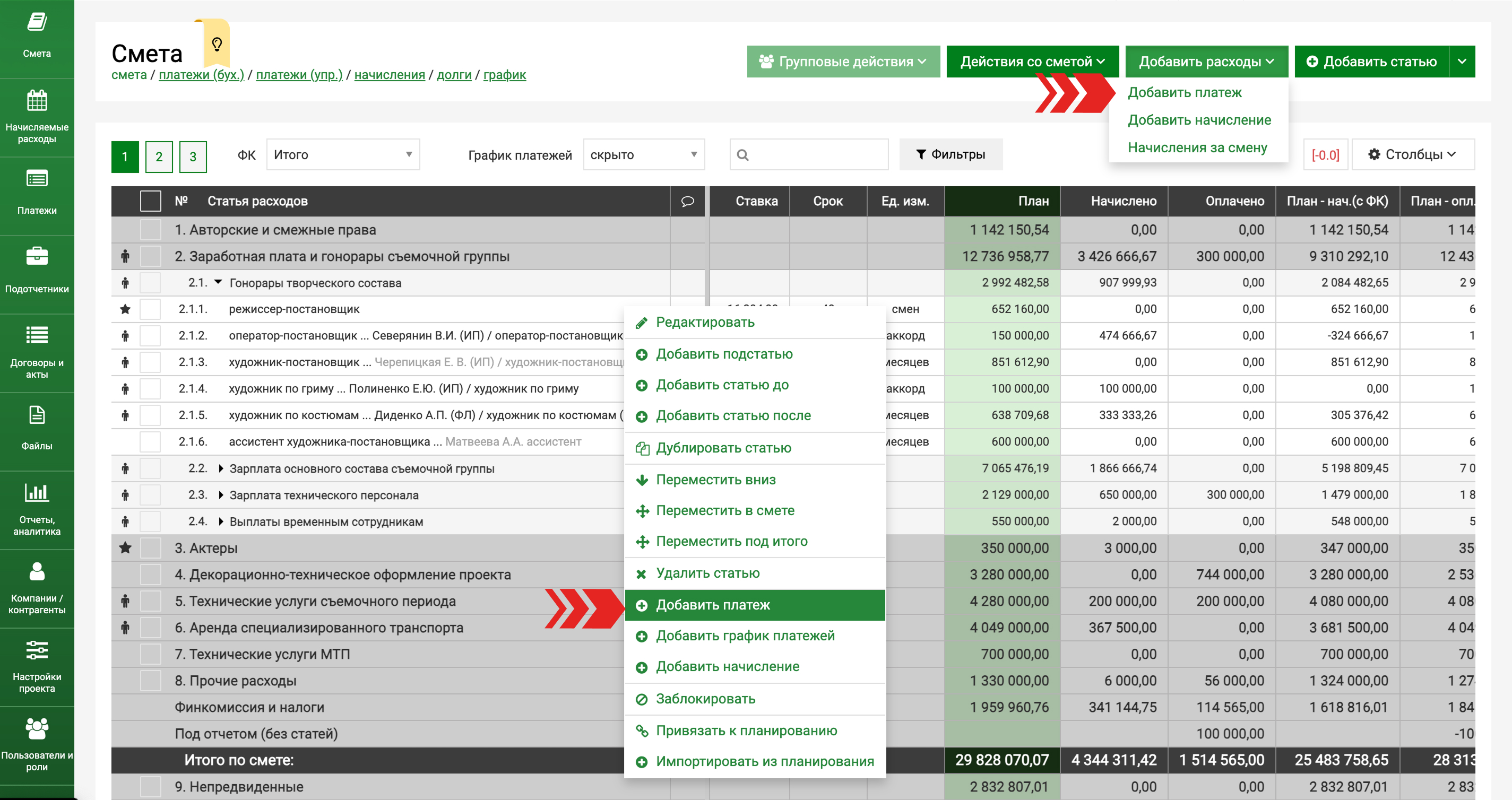Click the red [-0.0] indicator button

(1325, 155)
